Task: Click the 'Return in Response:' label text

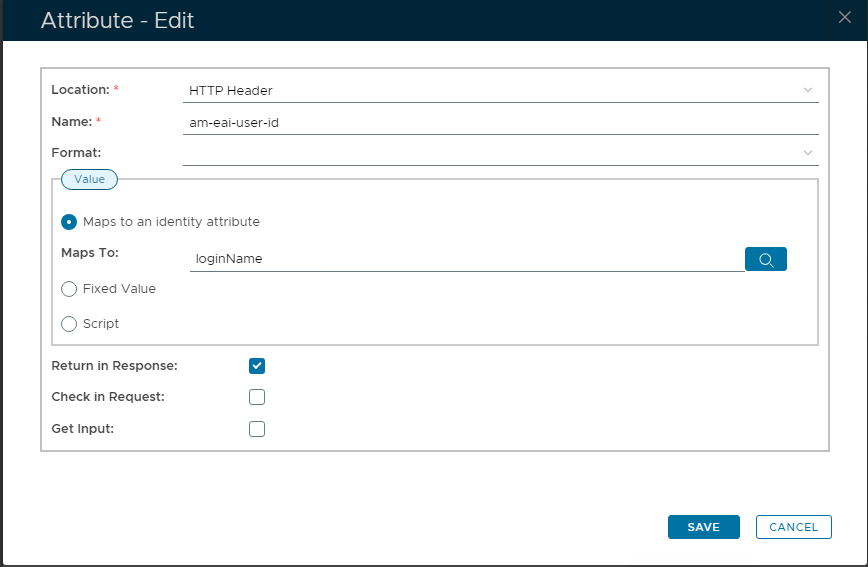Action: coord(114,366)
